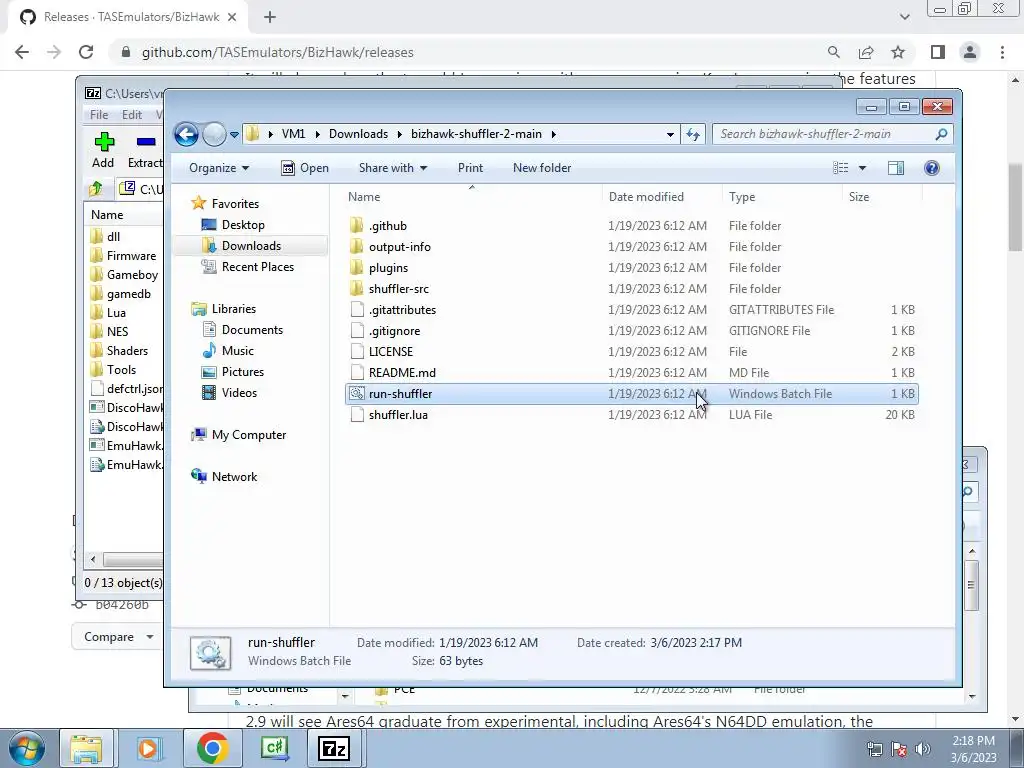Open a new Chrome tab
Viewport: 1024px width, 768px height.
(x=270, y=18)
